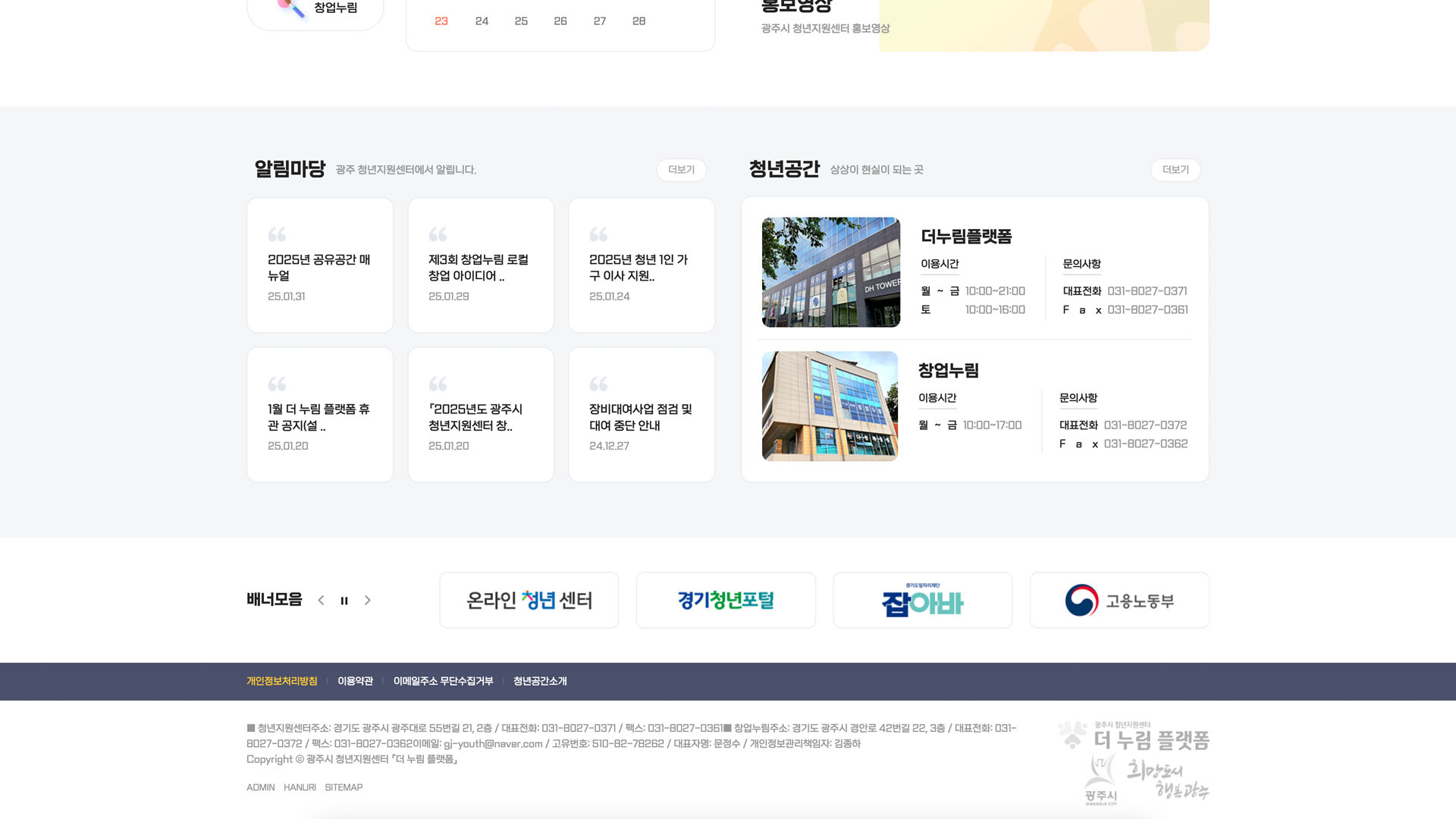Click the 청년공간 section title

[x=784, y=168]
